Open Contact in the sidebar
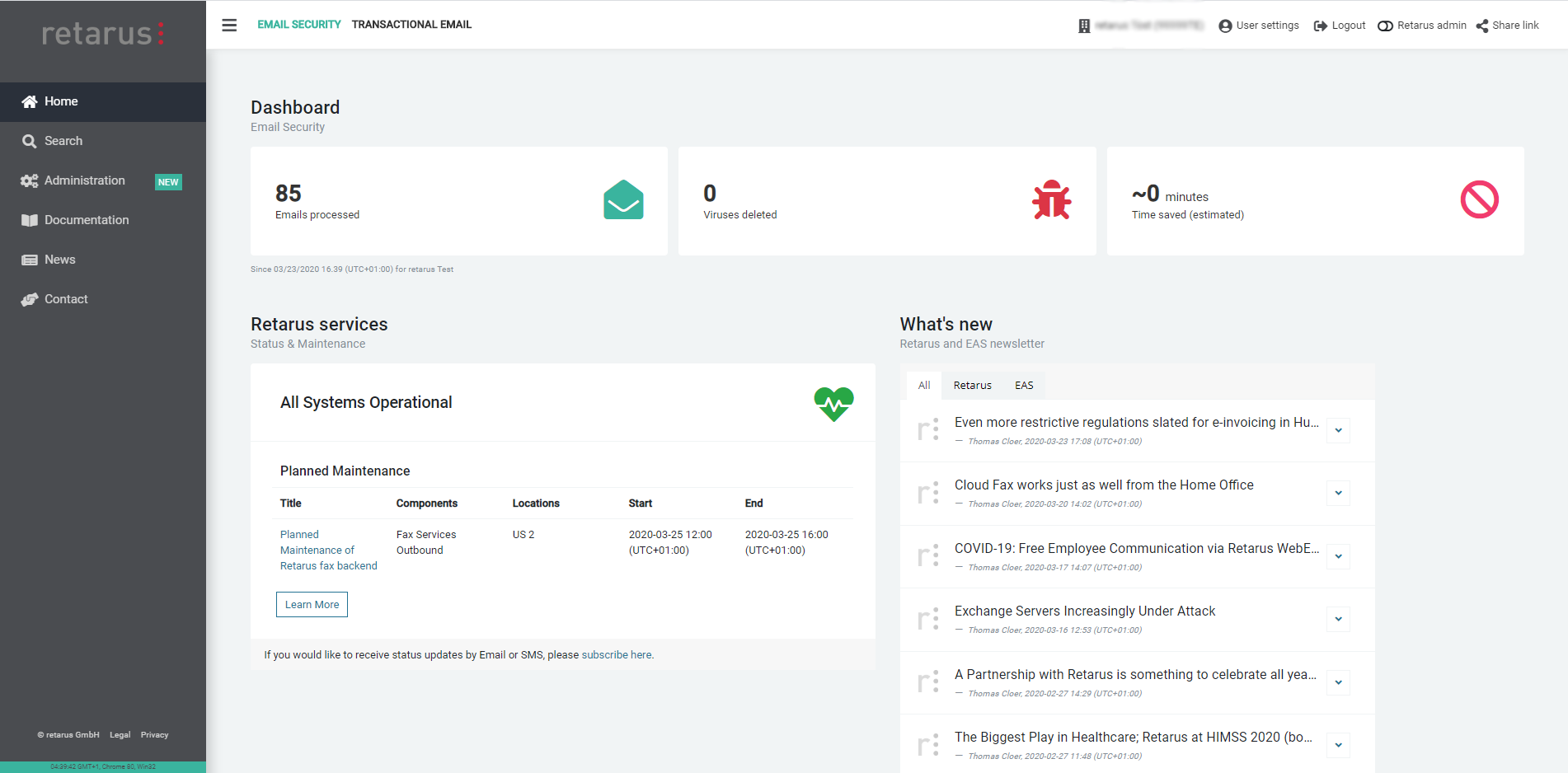Viewport: 1568px width, 773px height. click(x=103, y=299)
